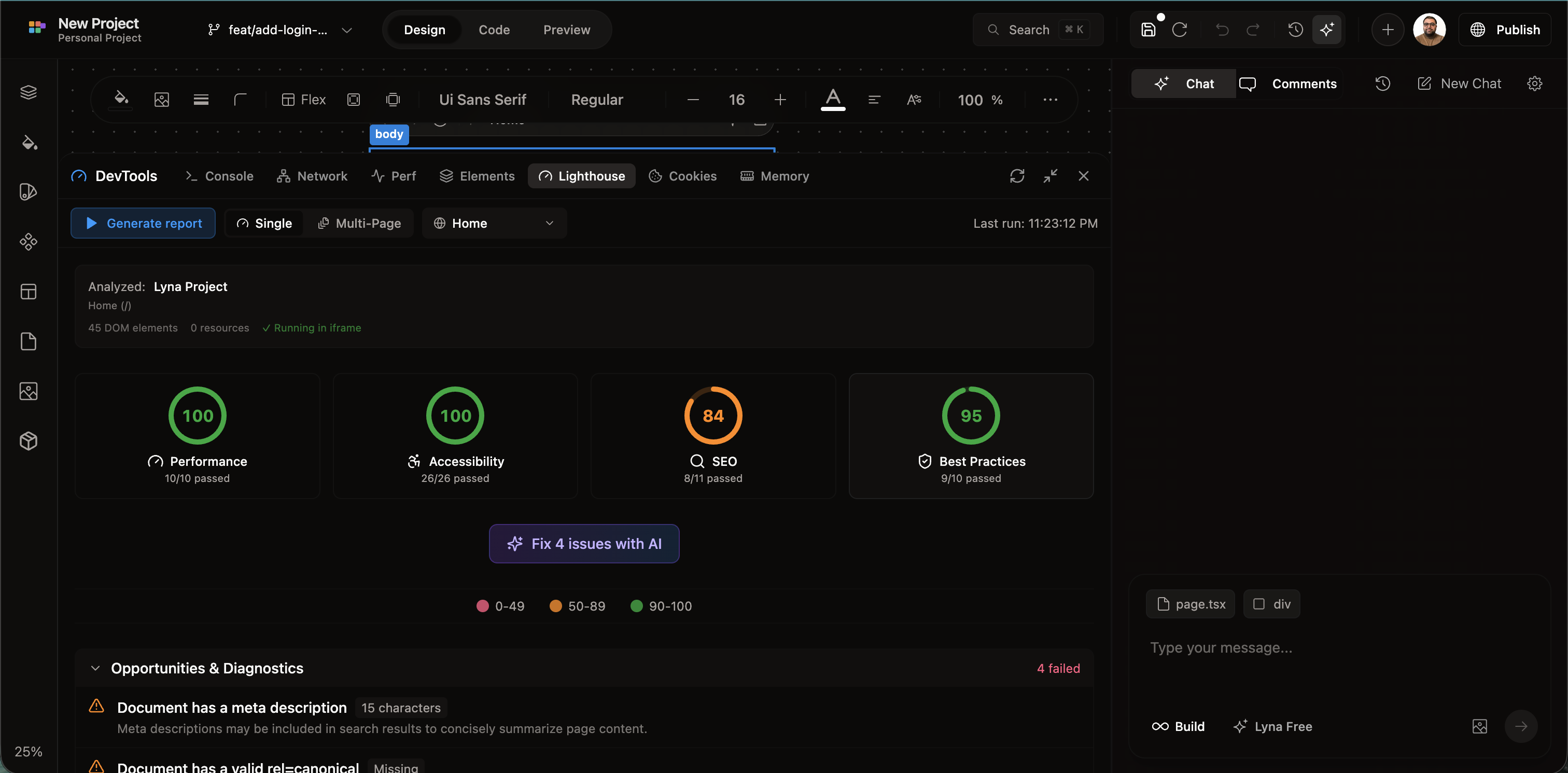Viewport: 1568px width, 773px height.
Task: Click the chat message input field
Action: pos(1309,647)
